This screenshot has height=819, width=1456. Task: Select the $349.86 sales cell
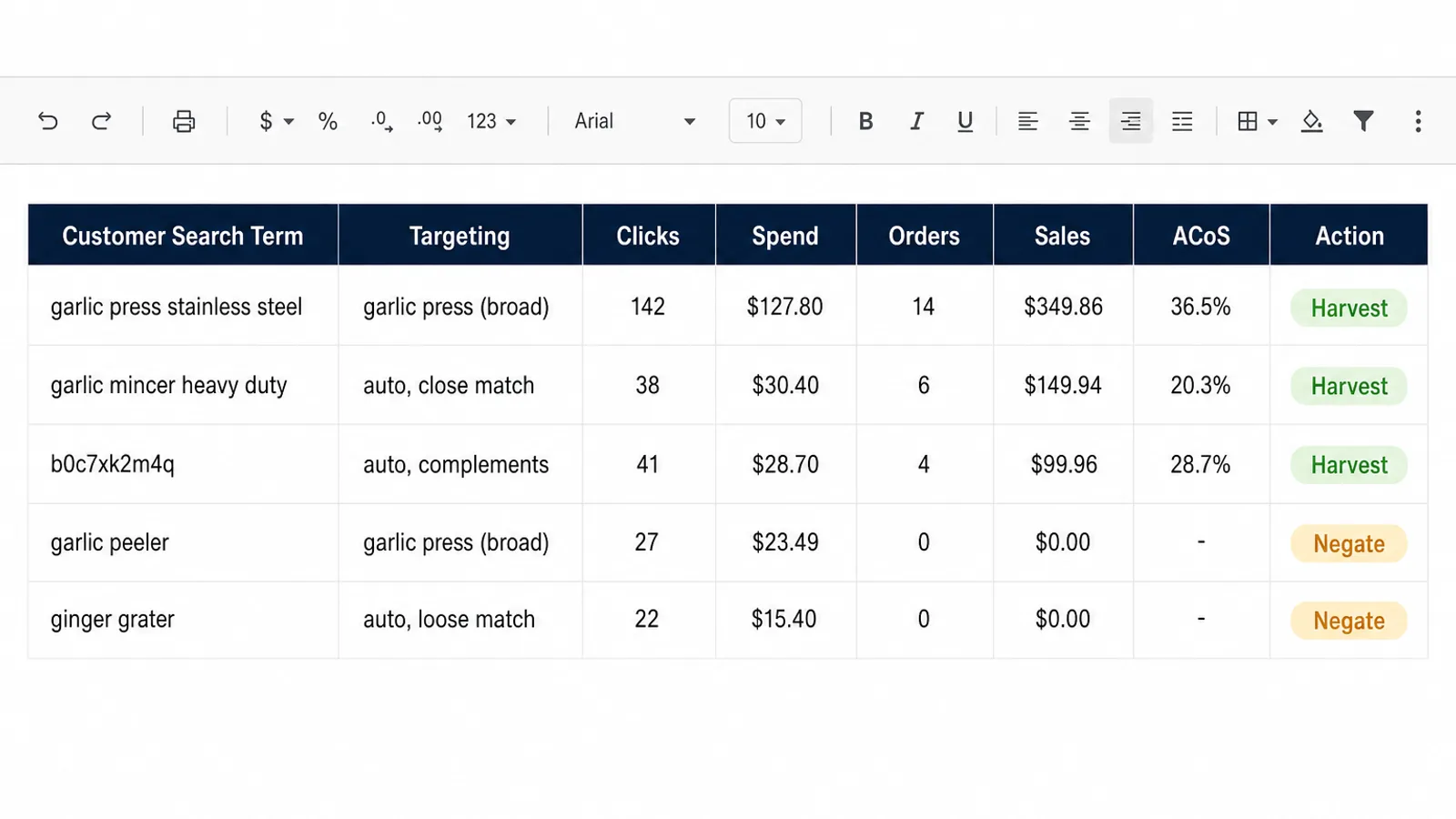(1063, 306)
